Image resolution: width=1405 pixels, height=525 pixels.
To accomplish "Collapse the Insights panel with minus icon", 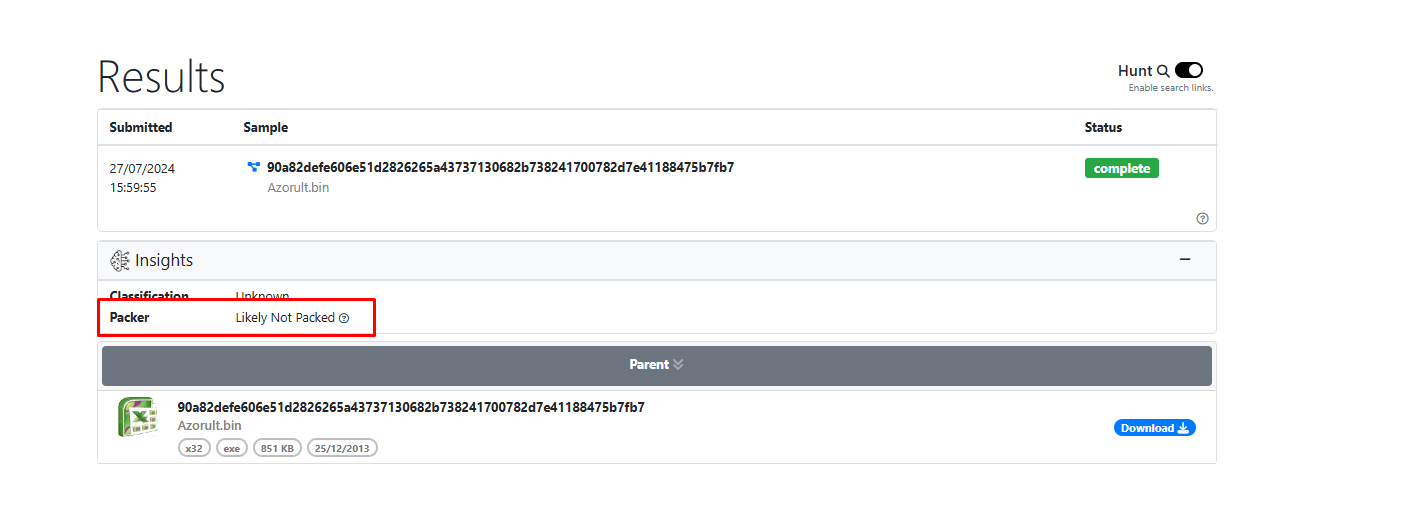I will coord(1185,260).
